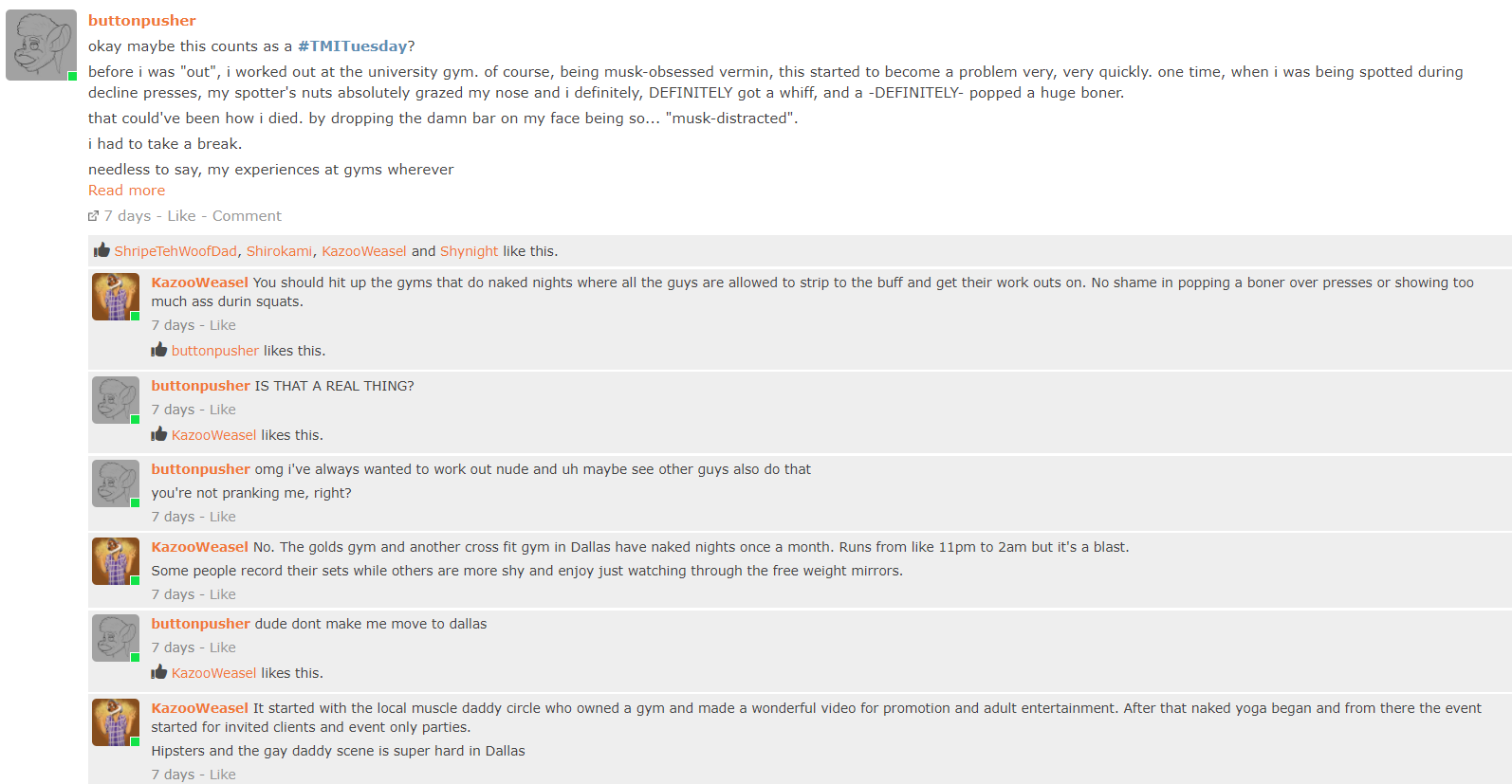Visit Shynight's profile from the likes list
This screenshot has height=784, width=1512.
click(x=469, y=251)
